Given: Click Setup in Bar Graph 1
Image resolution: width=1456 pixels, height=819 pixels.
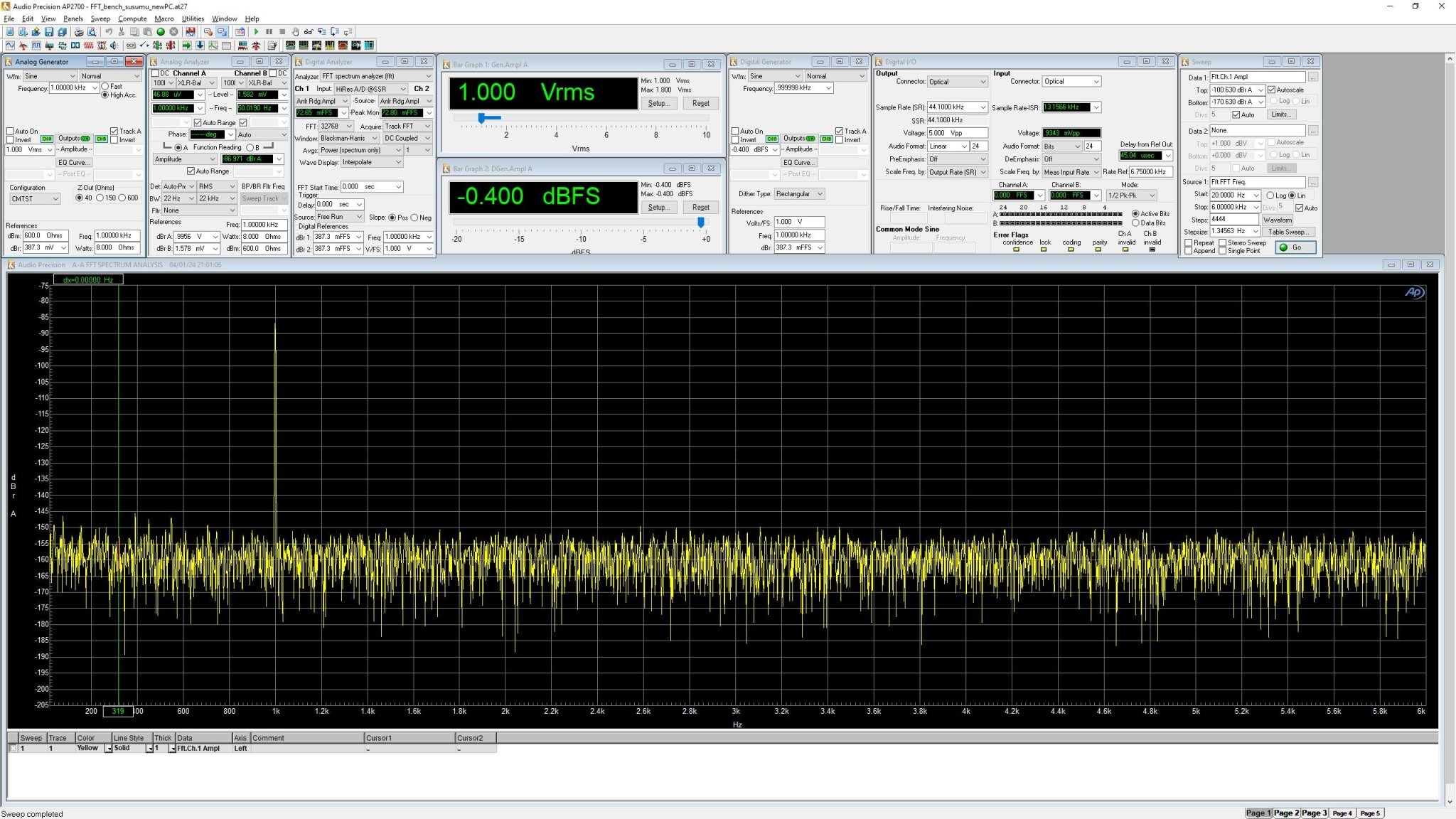Looking at the screenshot, I should (658, 103).
